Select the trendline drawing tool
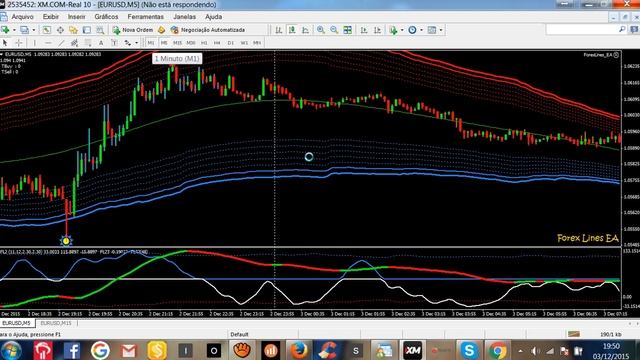Viewport: 640px width, 360px height. click(x=61, y=42)
